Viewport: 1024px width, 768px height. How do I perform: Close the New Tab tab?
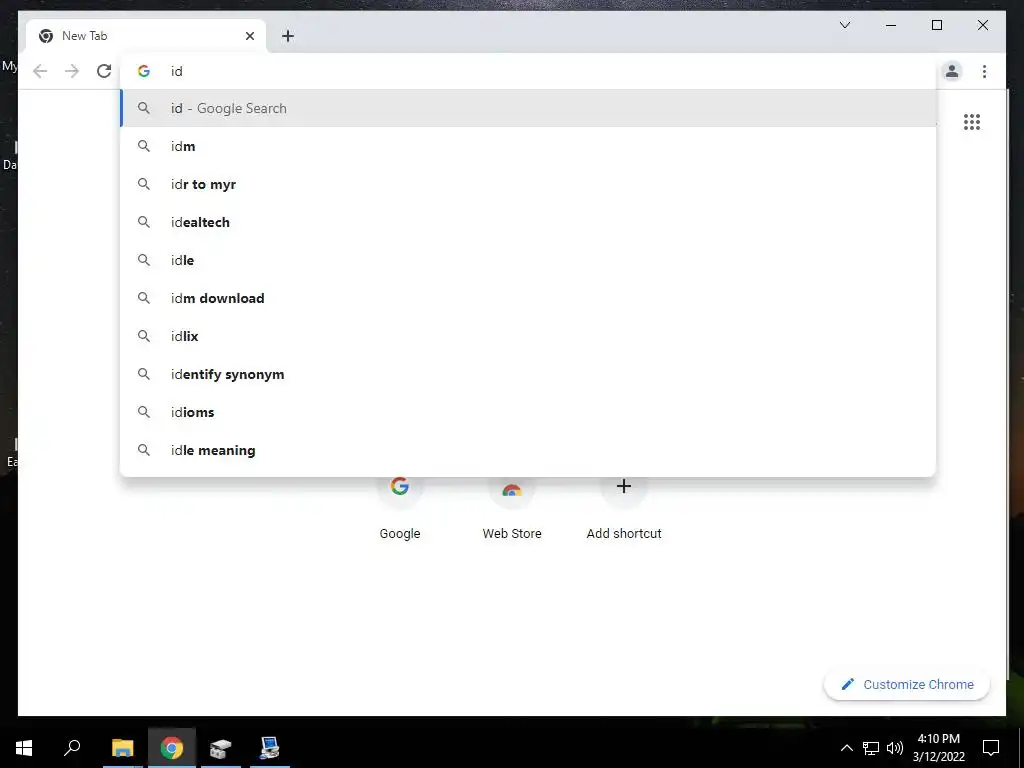pos(249,36)
